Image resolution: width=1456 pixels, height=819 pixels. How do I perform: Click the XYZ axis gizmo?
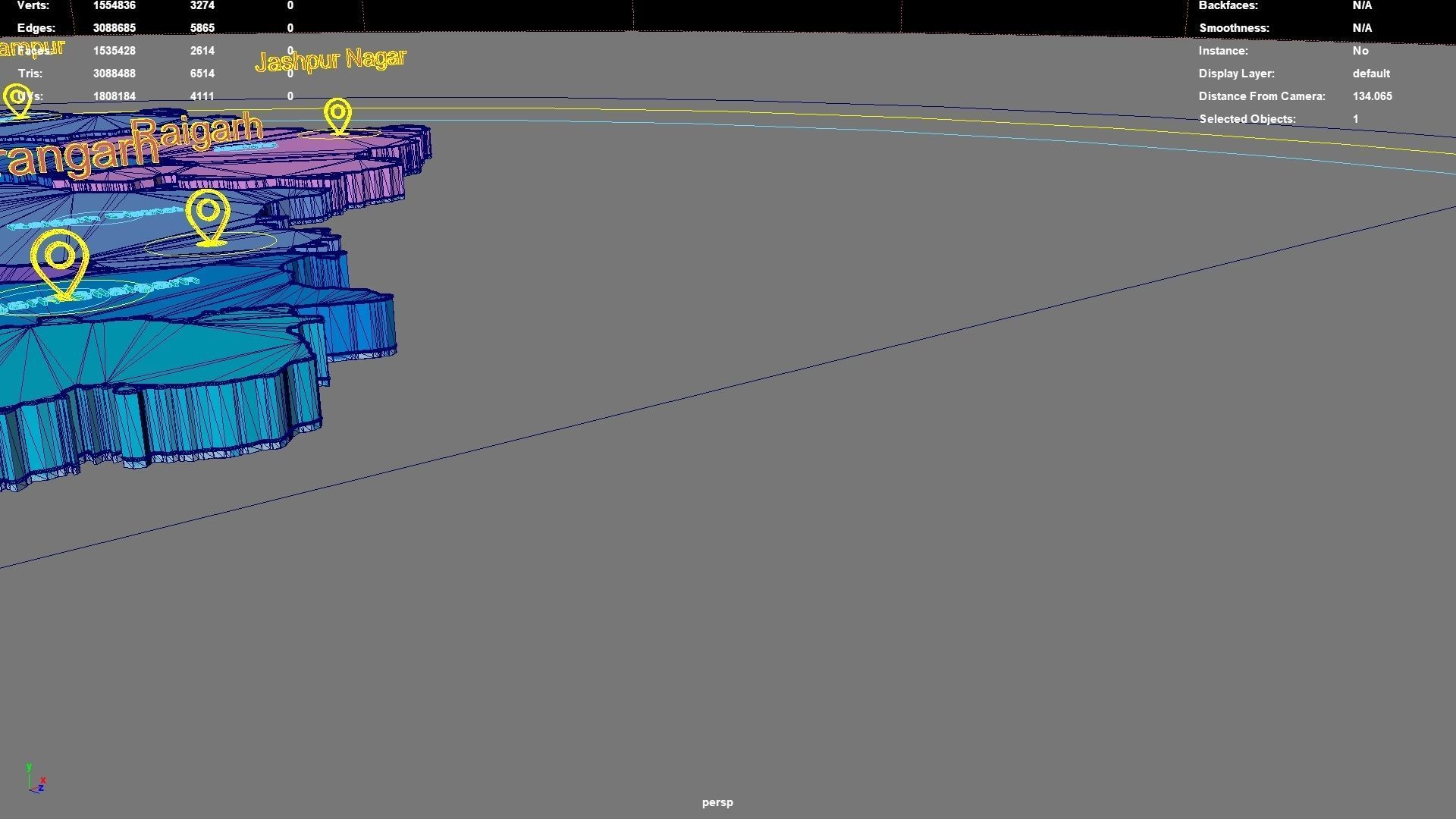pyautogui.click(x=36, y=779)
